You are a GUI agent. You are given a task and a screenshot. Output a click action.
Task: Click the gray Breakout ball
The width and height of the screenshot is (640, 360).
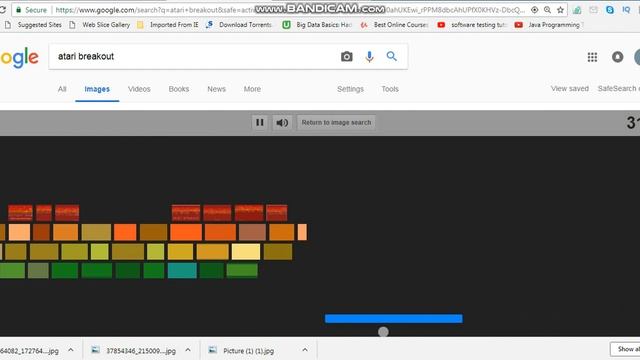383,332
